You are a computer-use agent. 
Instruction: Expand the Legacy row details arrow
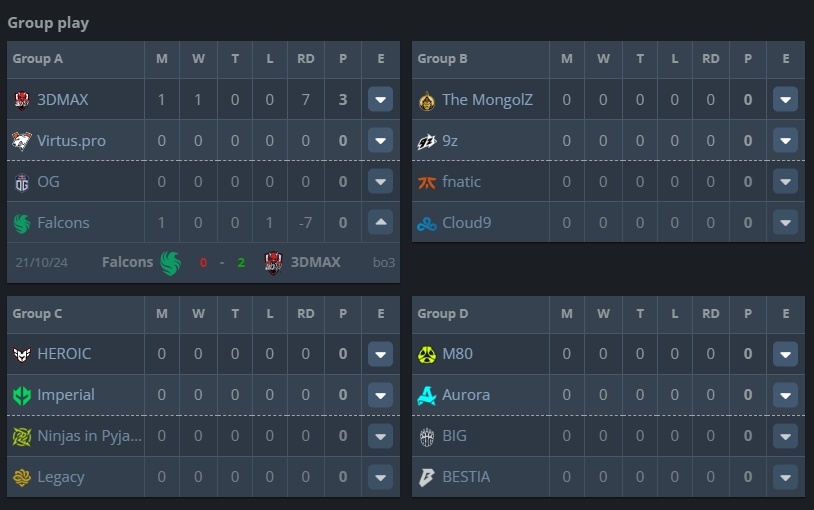pyautogui.click(x=381, y=477)
